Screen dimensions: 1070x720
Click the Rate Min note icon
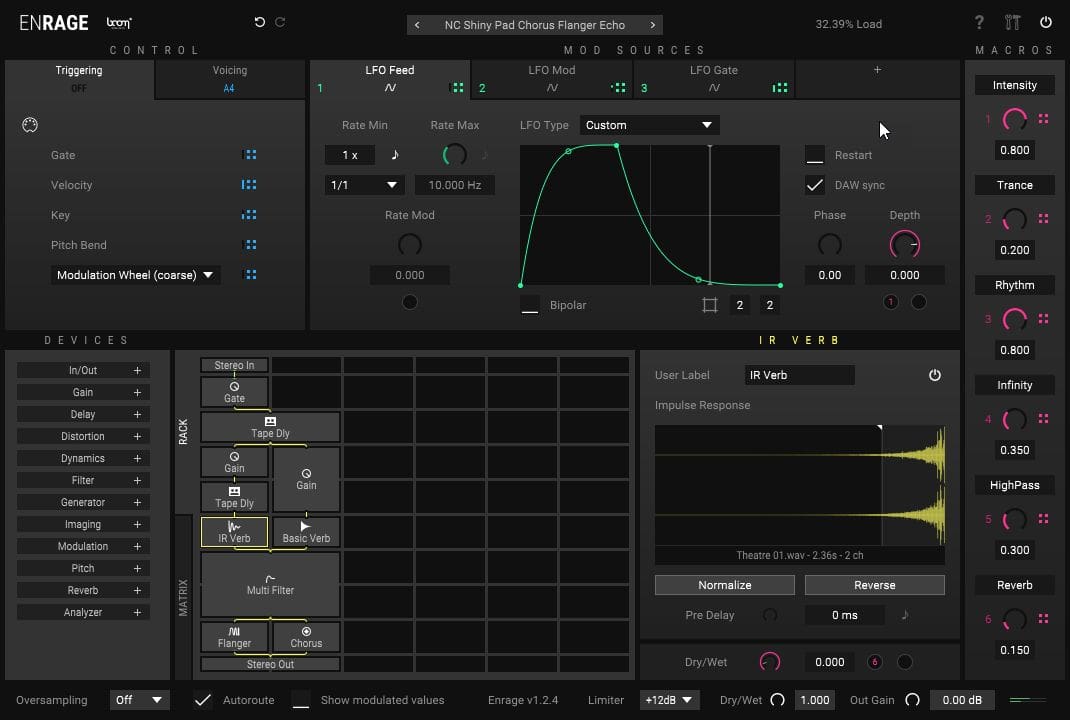(394, 155)
